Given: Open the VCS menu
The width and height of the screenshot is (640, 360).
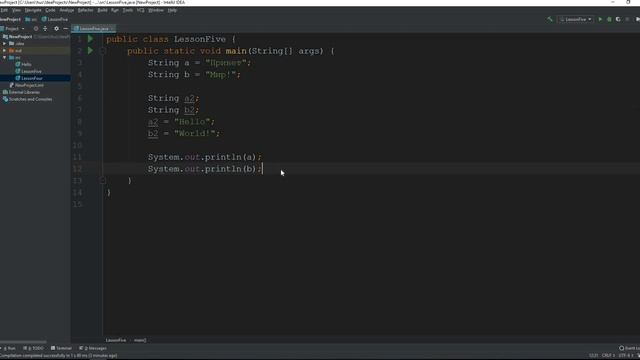Looking at the screenshot, I should (141, 10).
